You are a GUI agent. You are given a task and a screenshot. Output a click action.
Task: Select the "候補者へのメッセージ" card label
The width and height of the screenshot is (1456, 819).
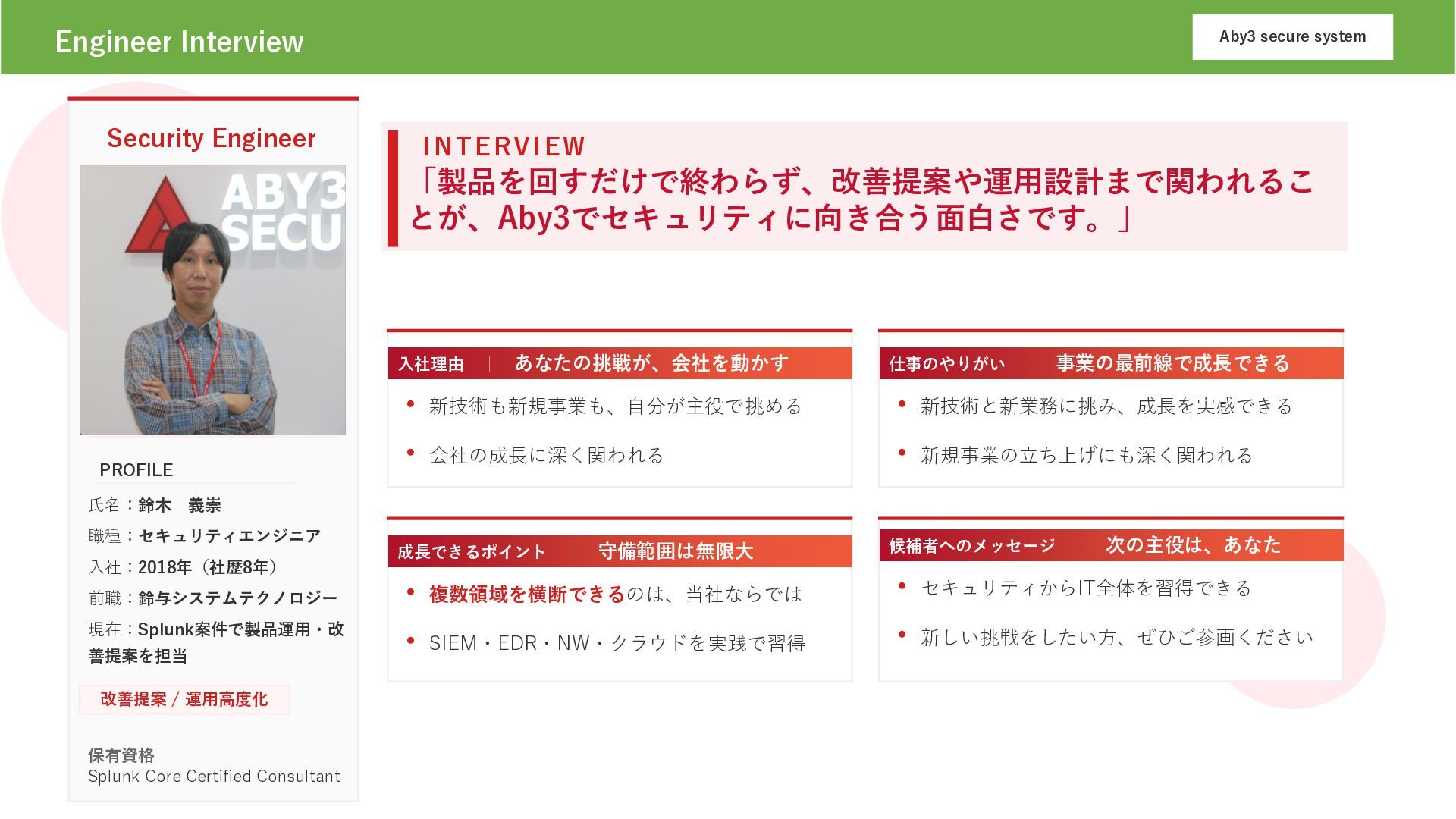(x=972, y=546)
